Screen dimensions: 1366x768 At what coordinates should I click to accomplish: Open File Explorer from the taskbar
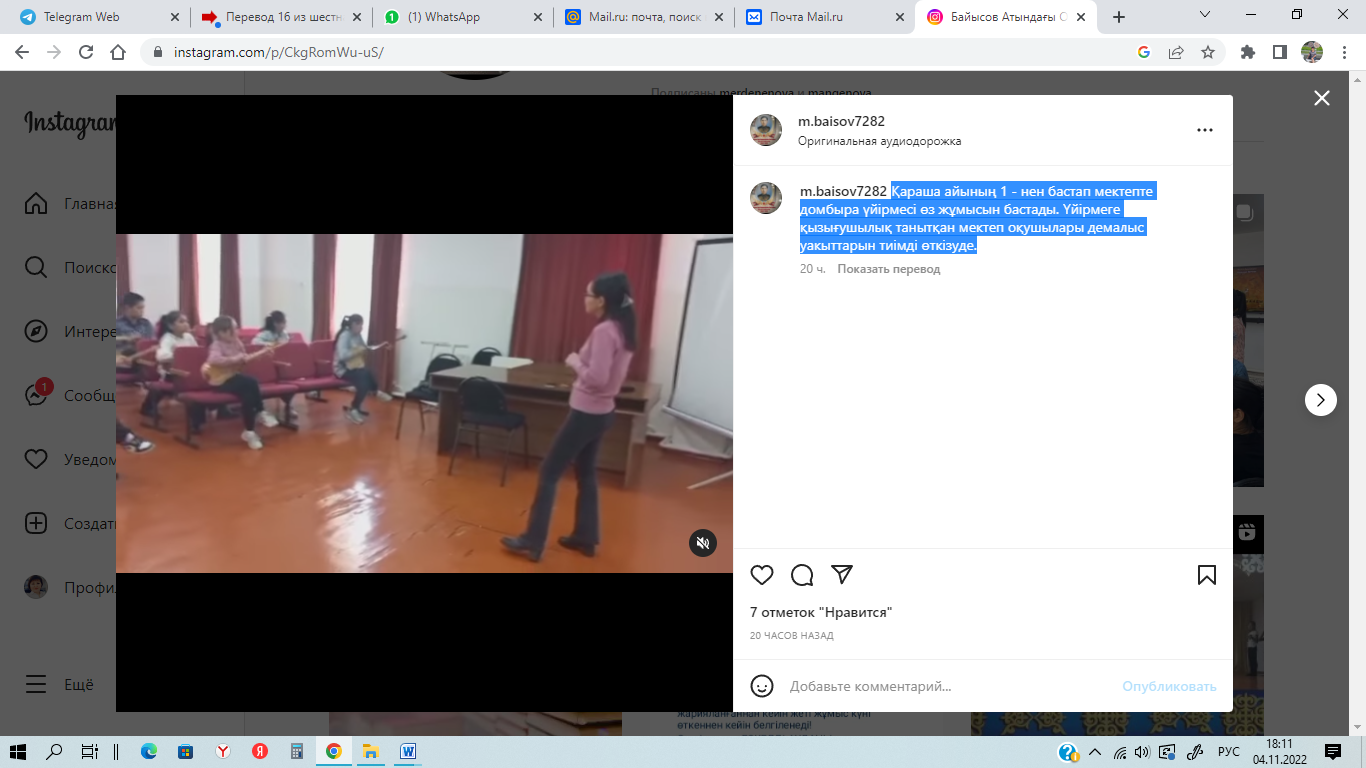pos(370,751)
